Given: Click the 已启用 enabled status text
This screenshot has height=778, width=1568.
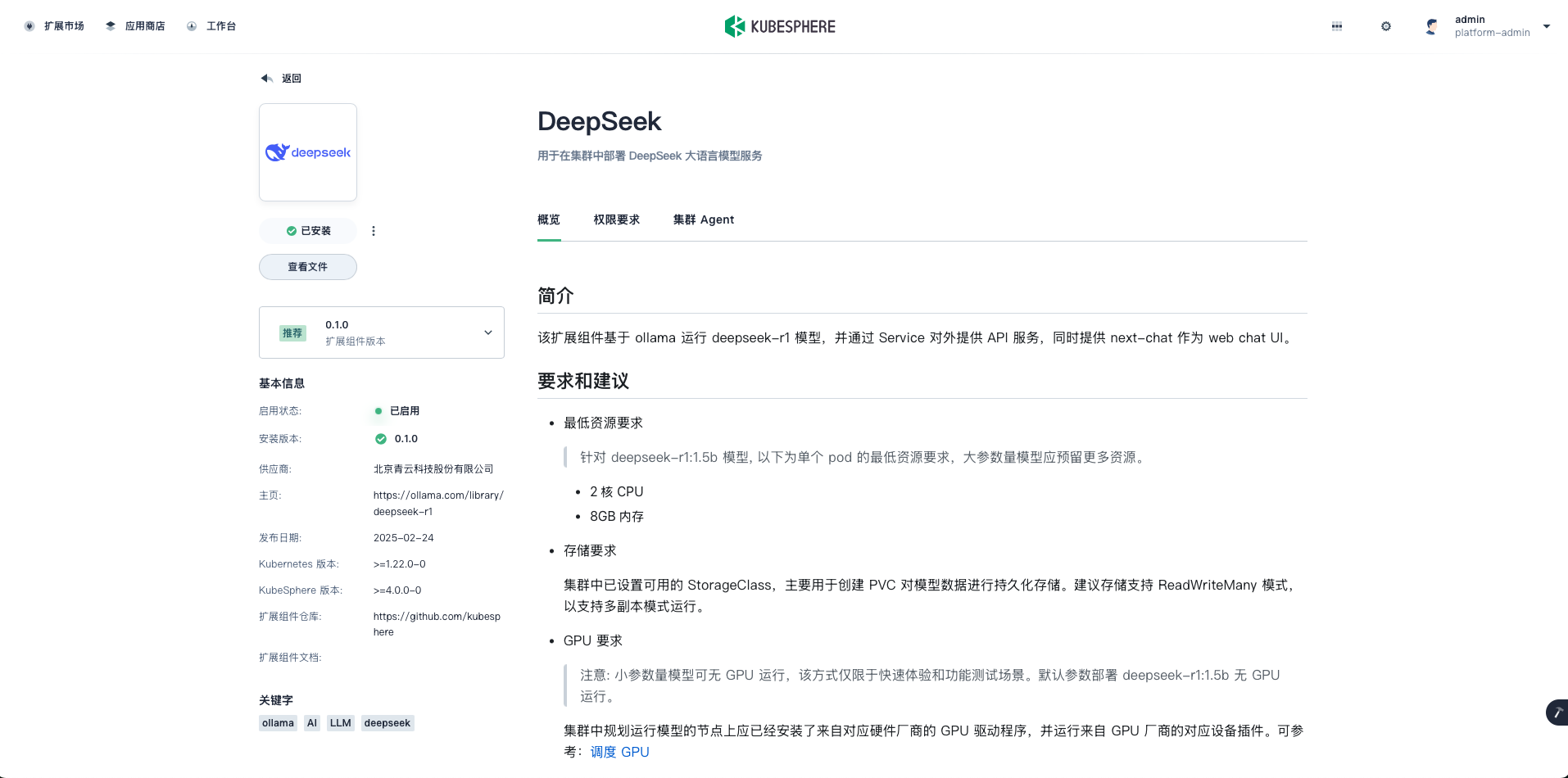Looking at the screenshot, I should [405, 411].
